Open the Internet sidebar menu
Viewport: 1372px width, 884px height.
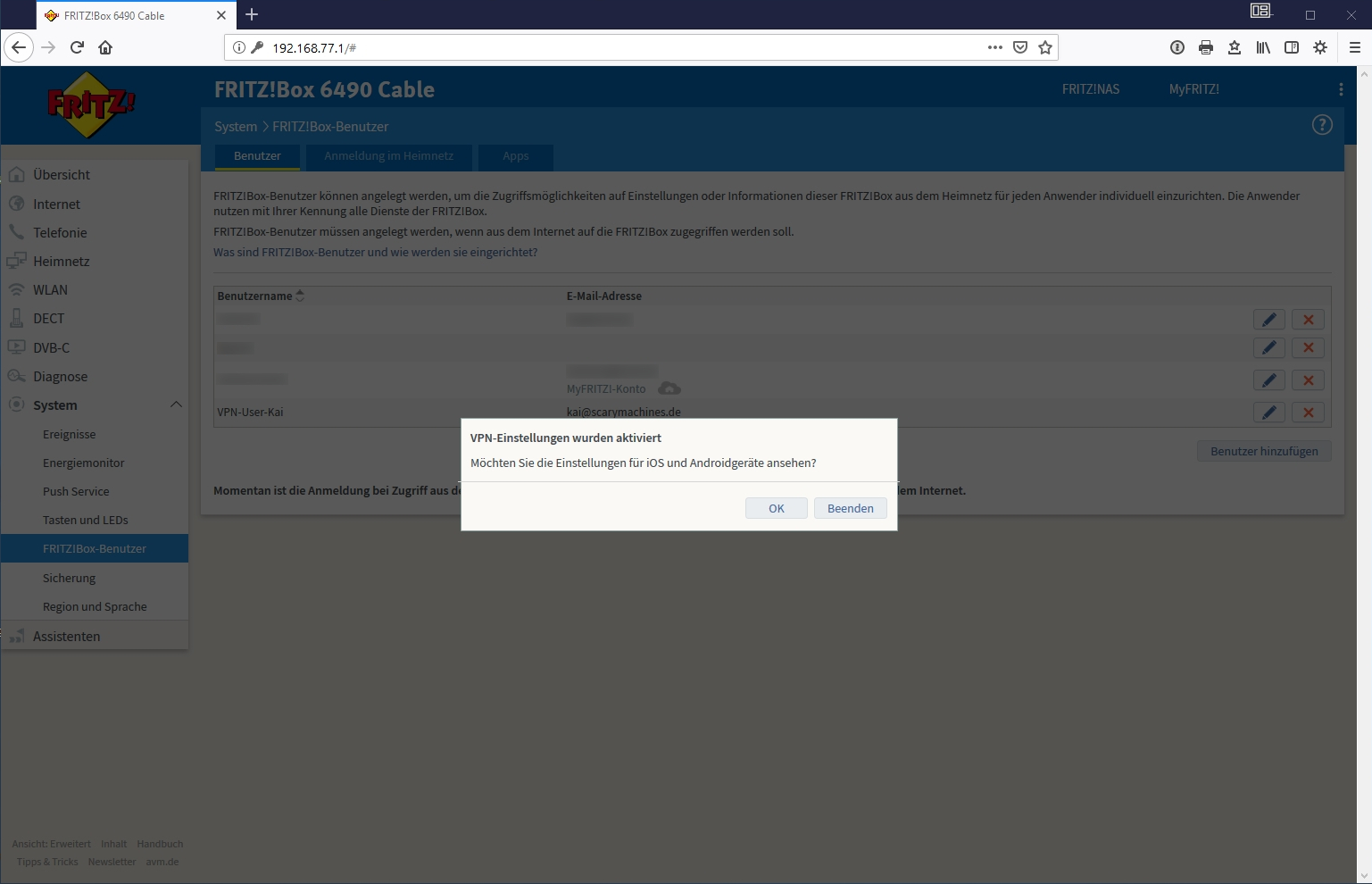click(95, 204)
